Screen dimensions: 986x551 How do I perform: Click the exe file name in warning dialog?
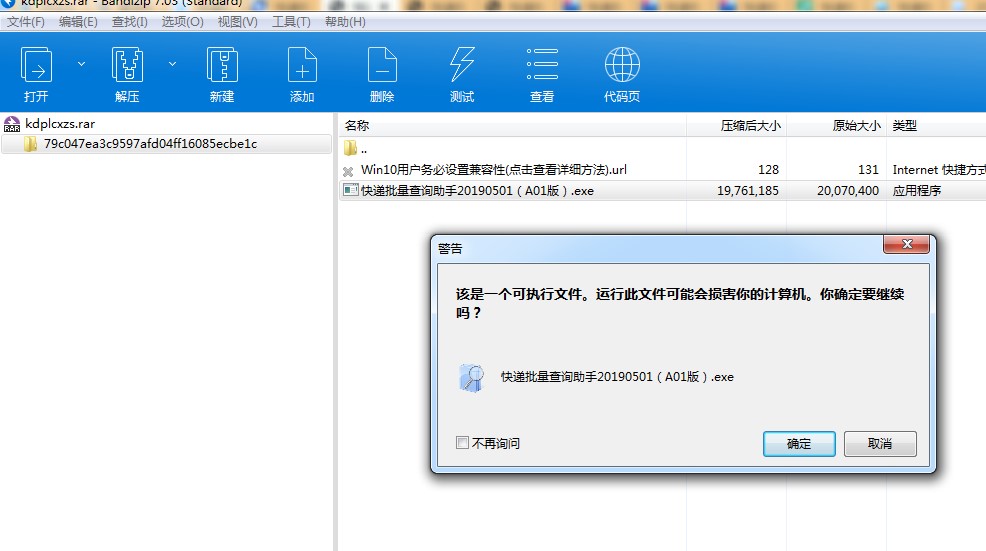617,377
